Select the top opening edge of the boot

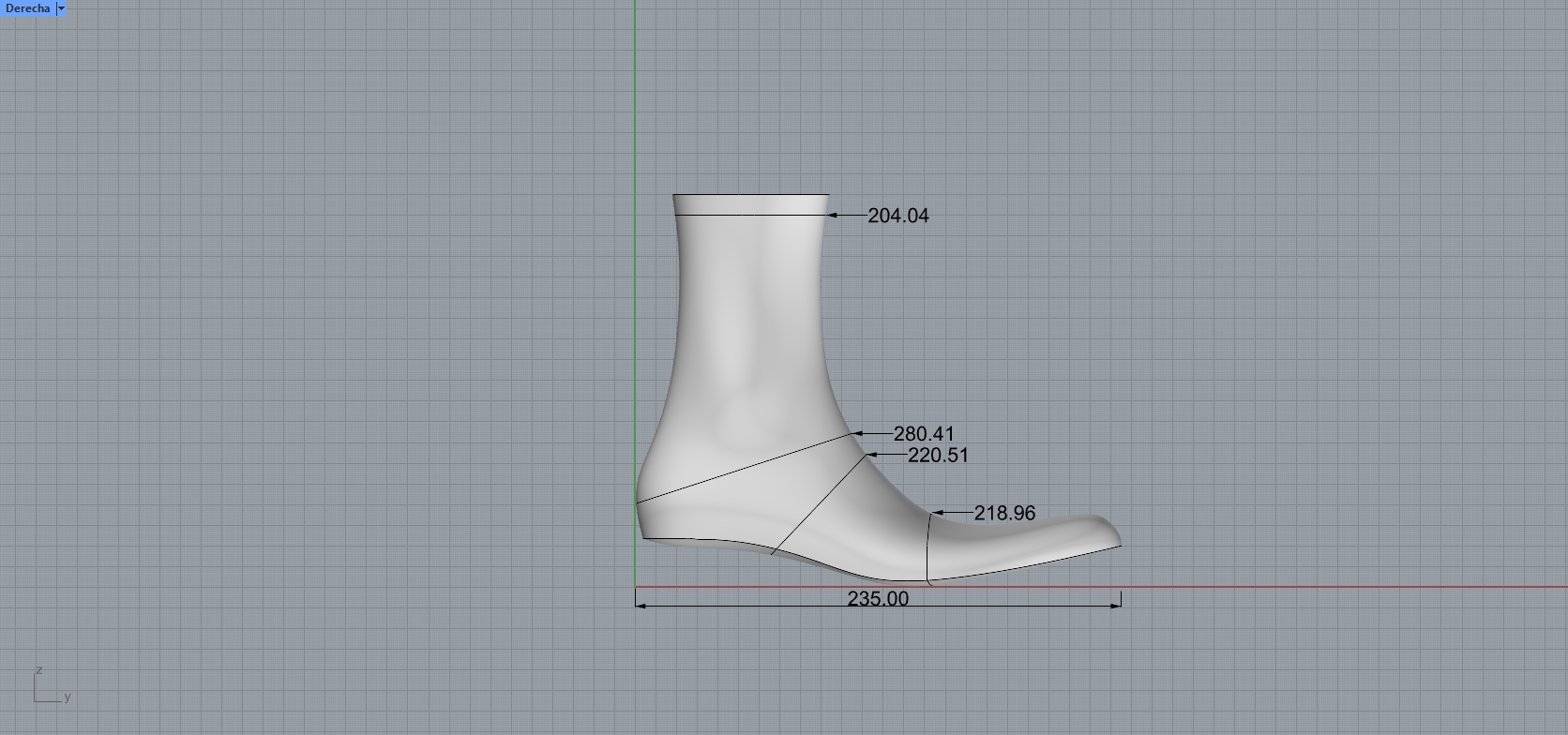(750, 195)
